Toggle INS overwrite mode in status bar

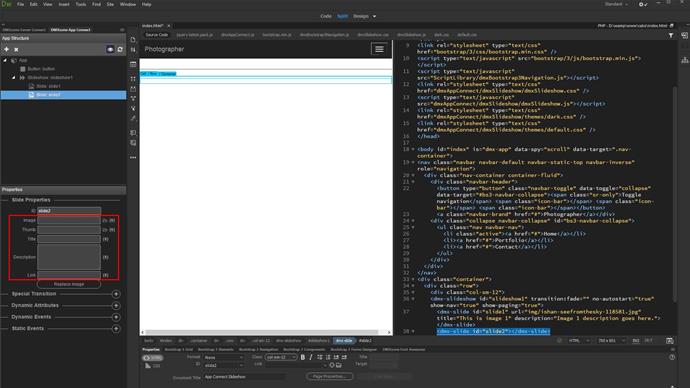pyautogui.click(x=635, y=340)
